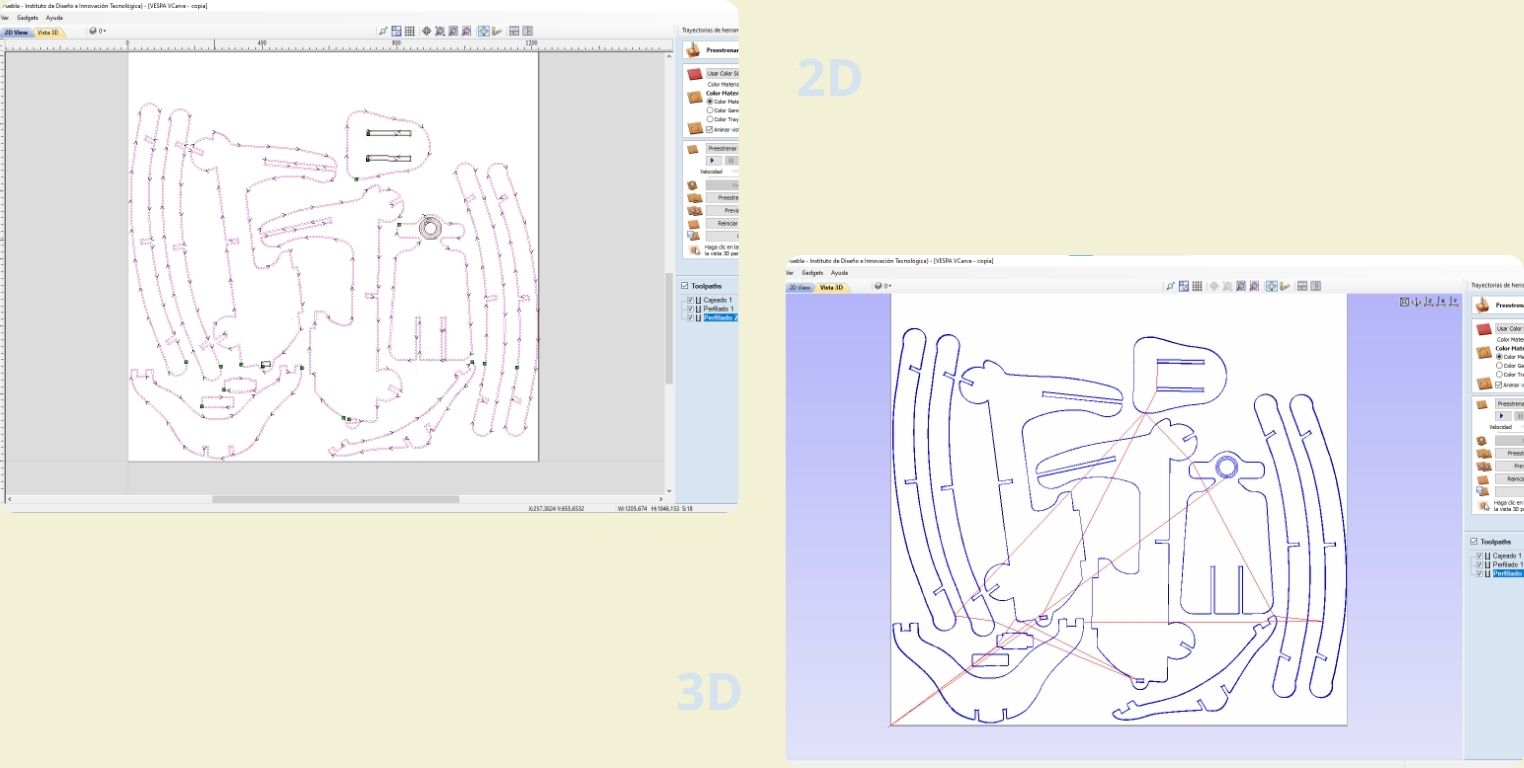Toggle snap to guides icon in 2D window toolbar

click(396, 31)
